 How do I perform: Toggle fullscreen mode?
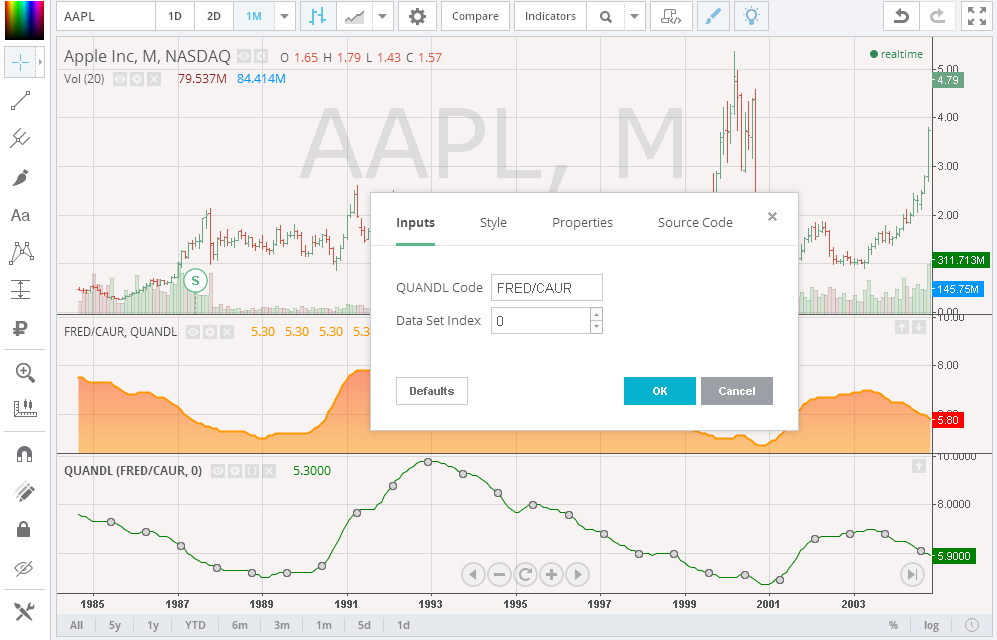(x=977, y=17)
